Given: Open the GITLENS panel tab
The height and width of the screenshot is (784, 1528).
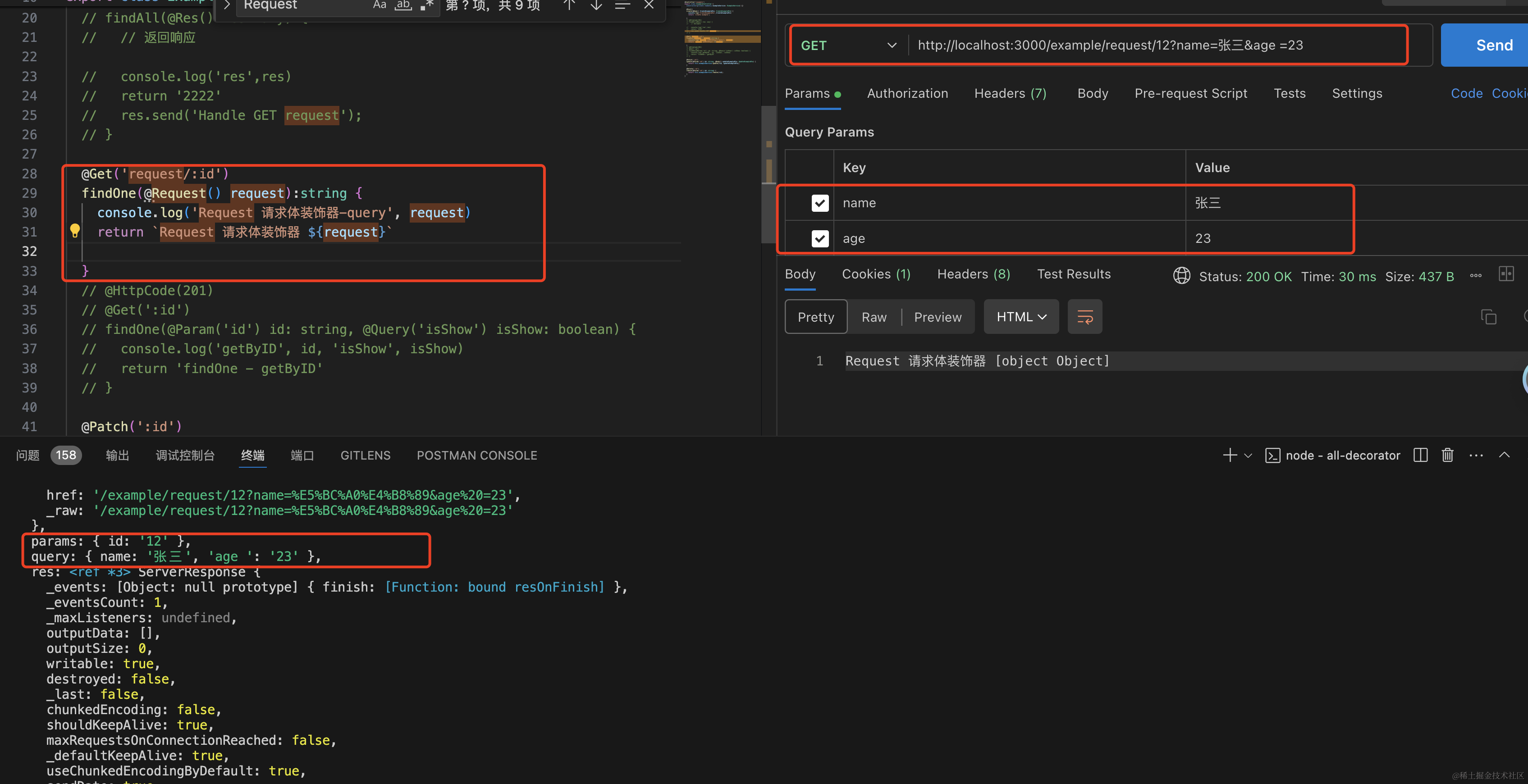Looking at the screenshot, I should click(x=366, y=456).
